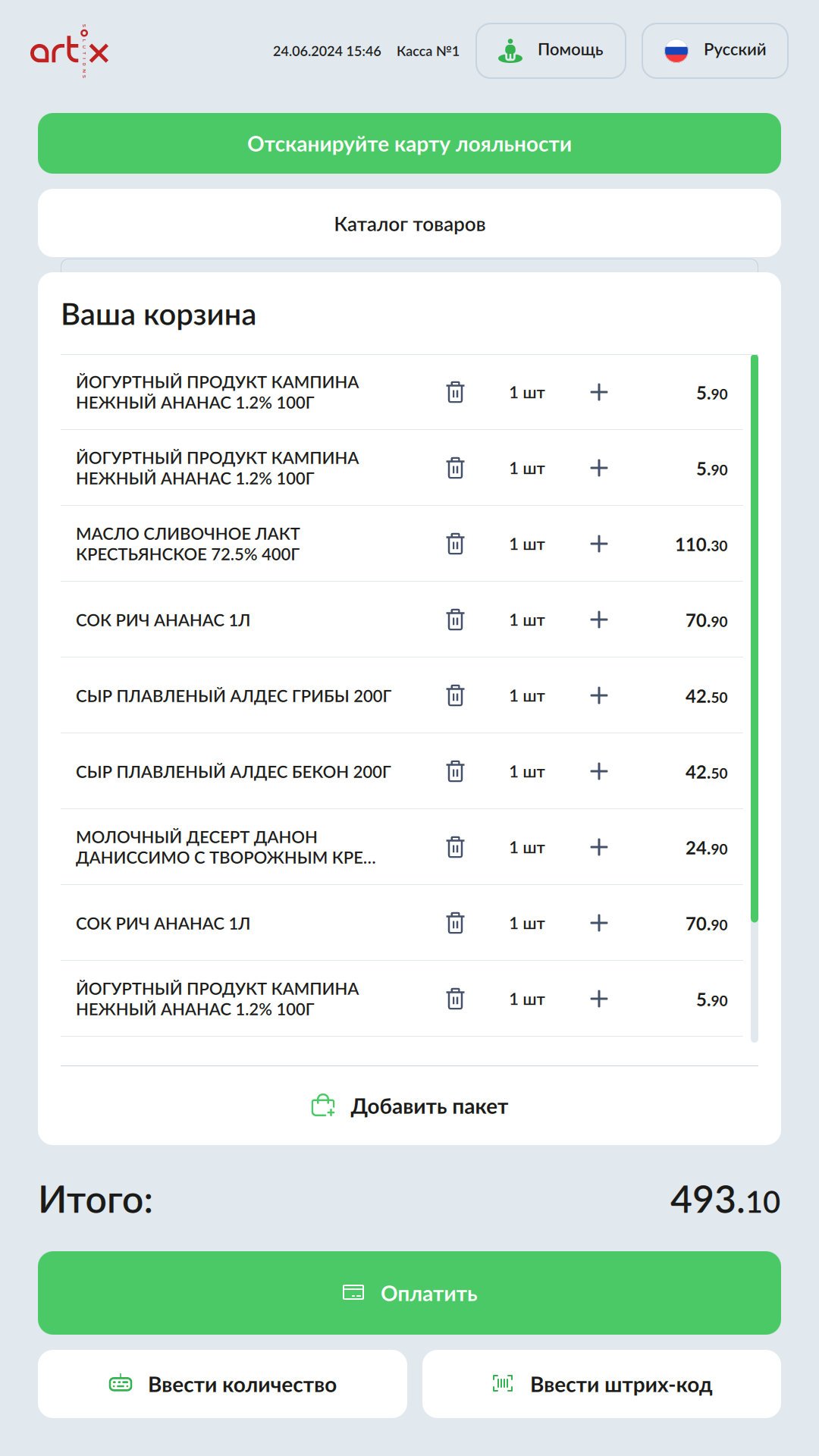
Task: Click trash icon for first йогуртный продукт
Action: coord(455,392)
